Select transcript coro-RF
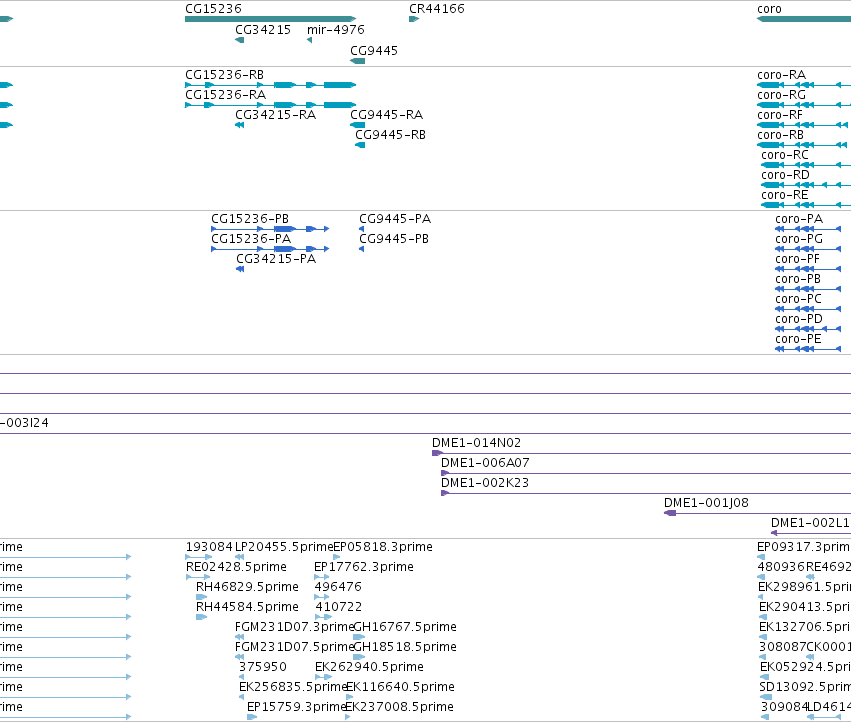The width and height of the screenshot is (851, 722). coord(780,115)
